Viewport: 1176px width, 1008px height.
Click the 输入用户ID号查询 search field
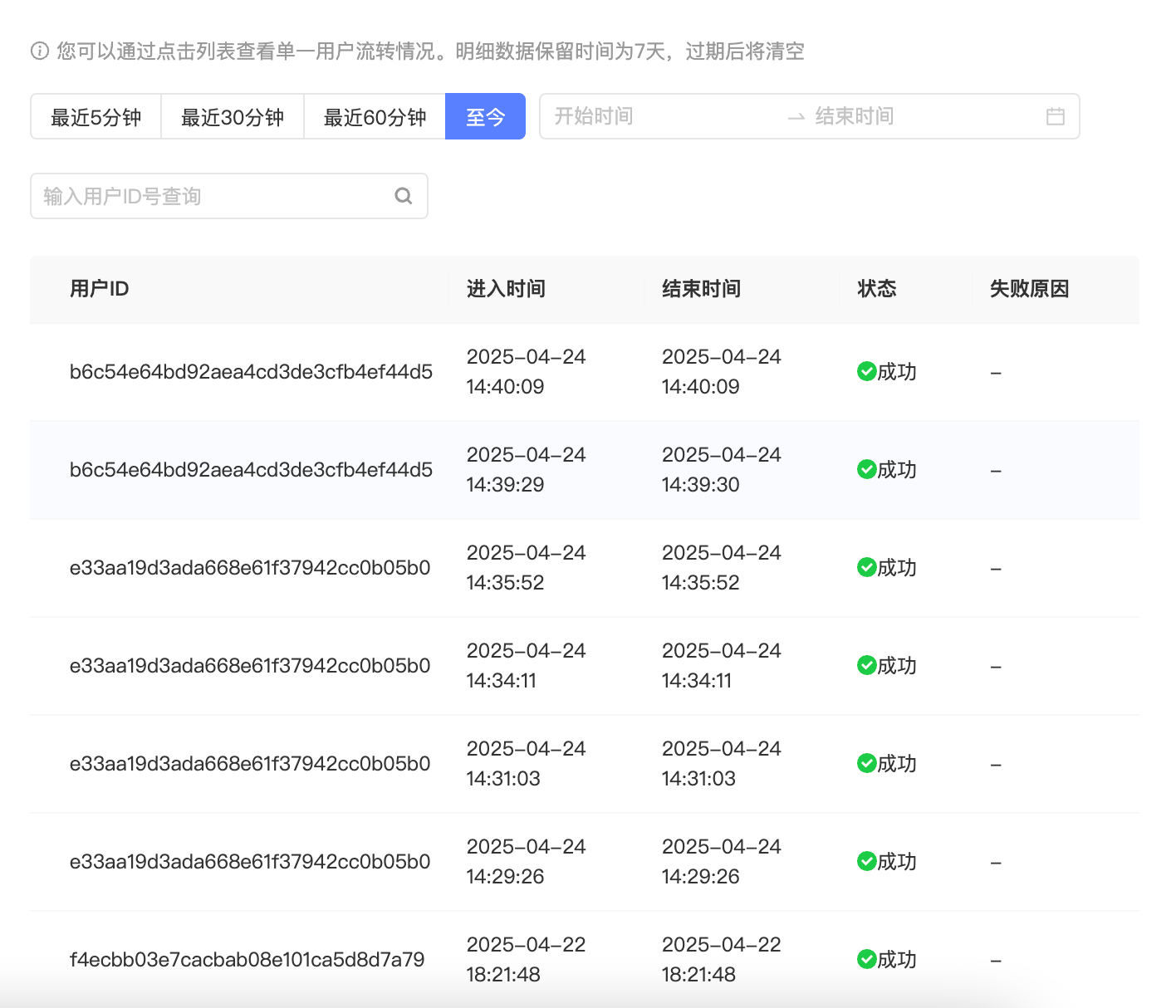pos(229,196)
